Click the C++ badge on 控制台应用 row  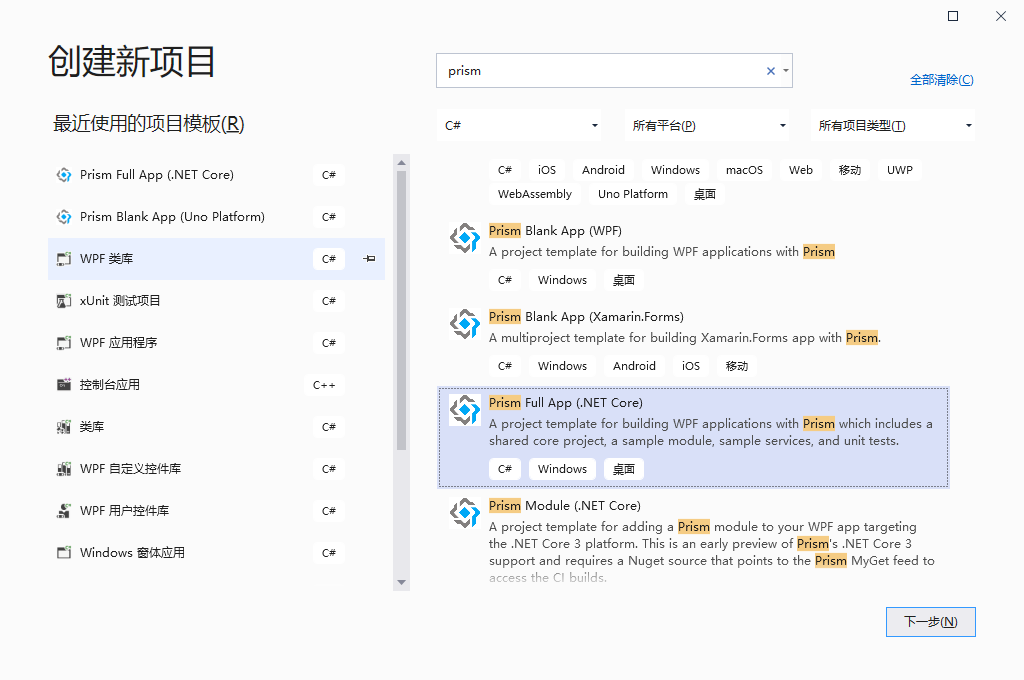tap(324, 385)
